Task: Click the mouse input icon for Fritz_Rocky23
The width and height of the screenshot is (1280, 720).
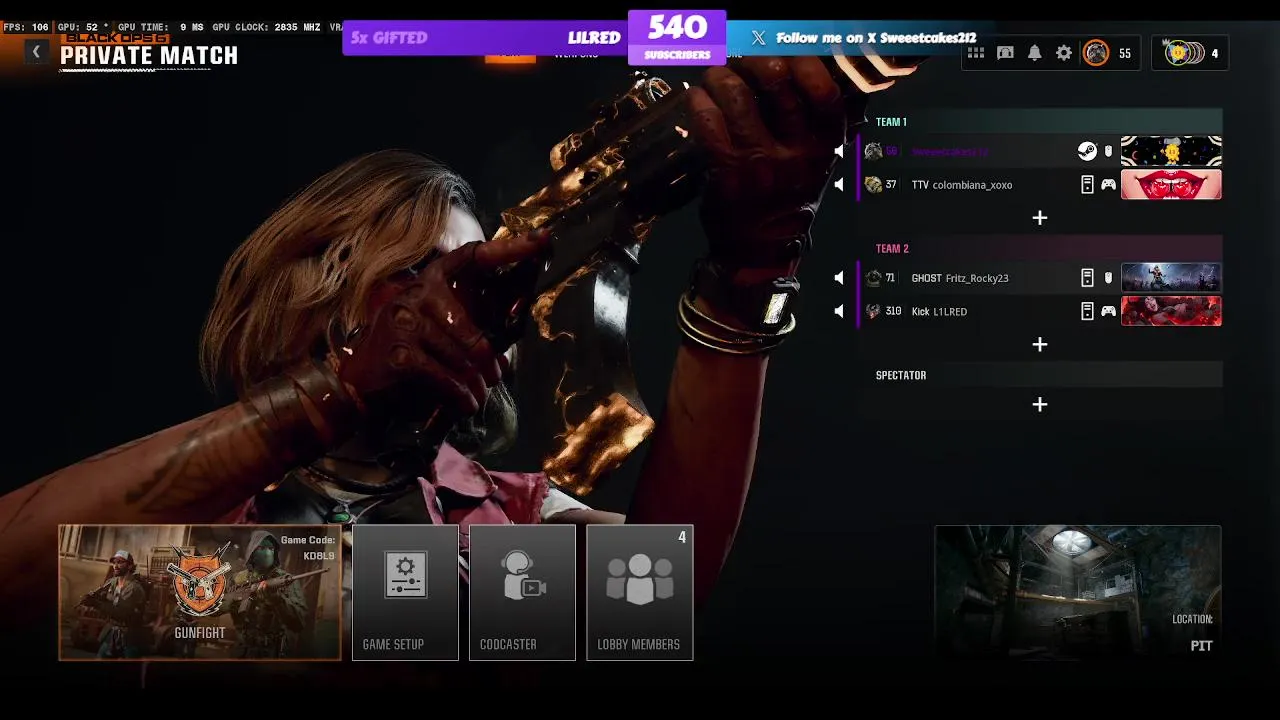Action: (x=1108, y=278)
